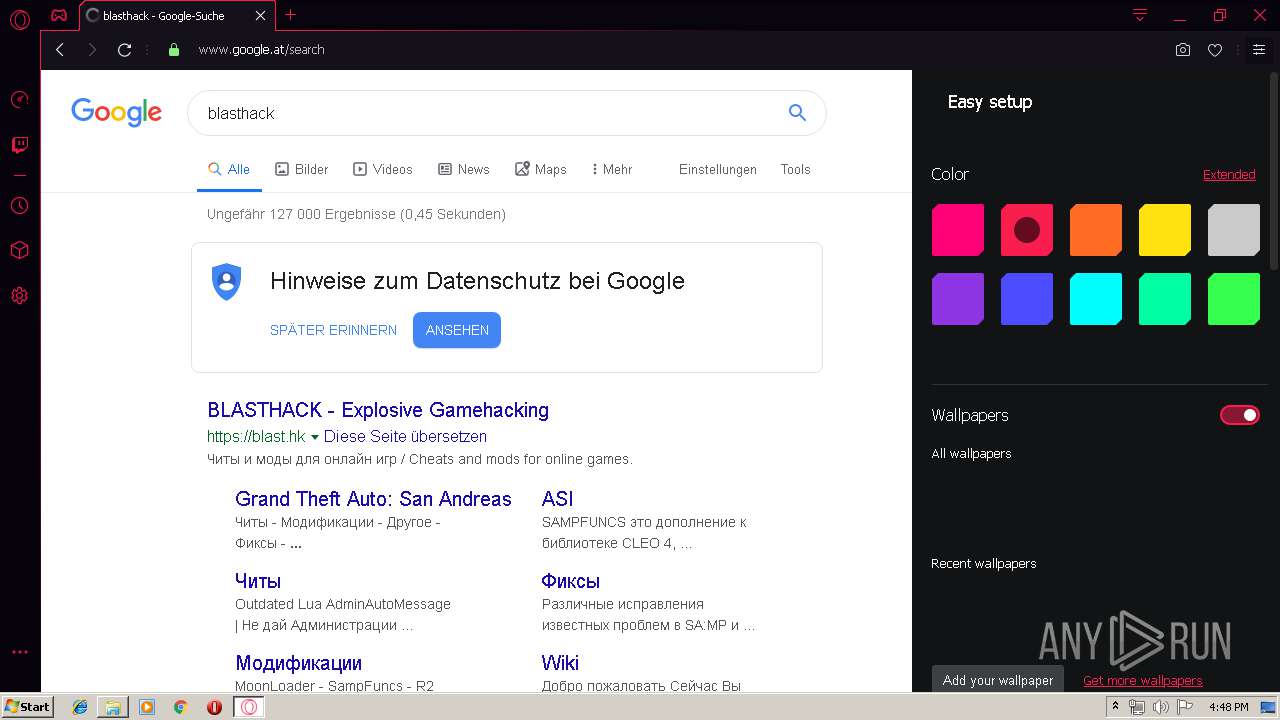Click Get more wallpapers link
This screenshot has height=720, width=1280.
(1142, 680)
